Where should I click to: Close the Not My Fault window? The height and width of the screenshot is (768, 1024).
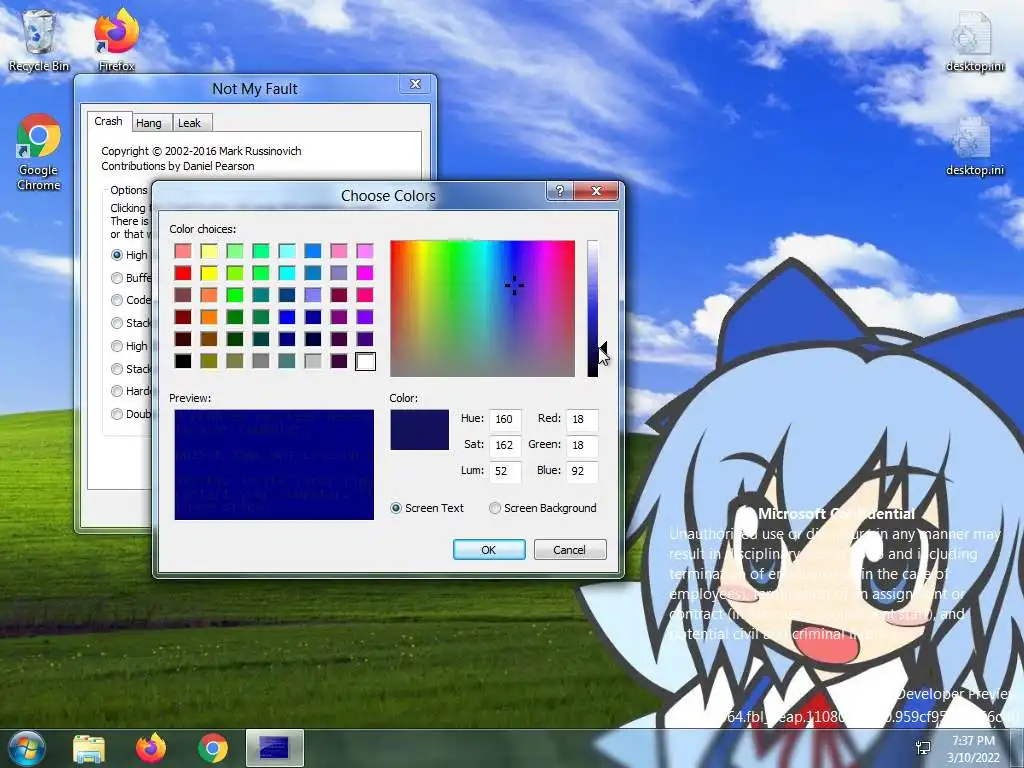(x=415, y=84)
